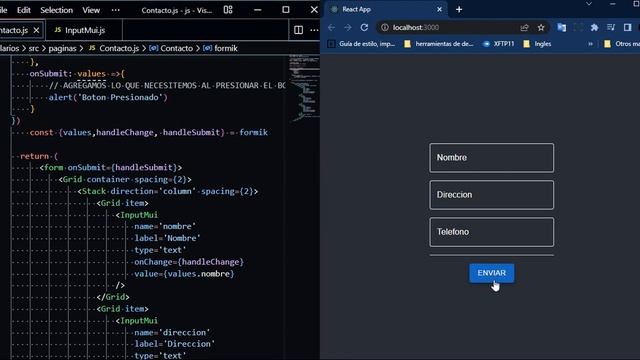640x360 pixels.
Task: Submit the form with ENVIAR button
Action: [491, 273]
